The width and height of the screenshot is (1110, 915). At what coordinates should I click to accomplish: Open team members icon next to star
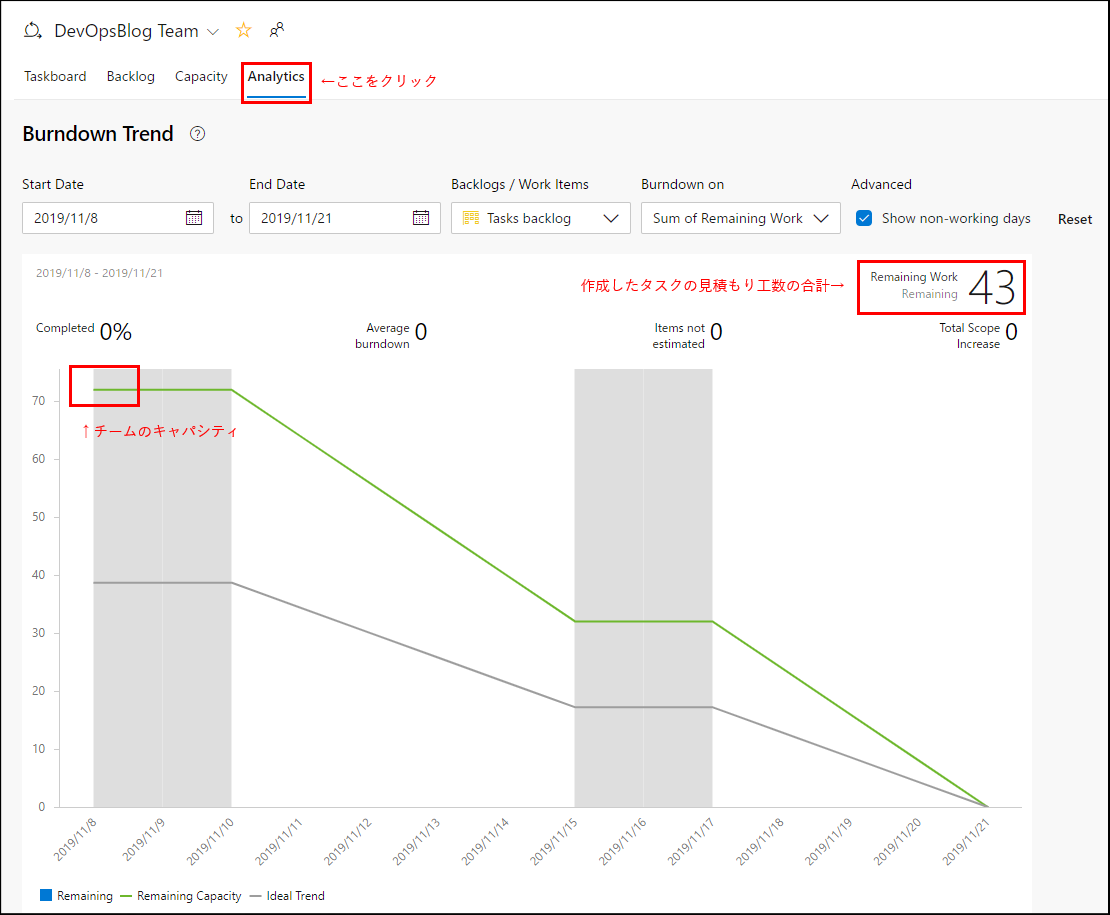(x=277, y=30)
